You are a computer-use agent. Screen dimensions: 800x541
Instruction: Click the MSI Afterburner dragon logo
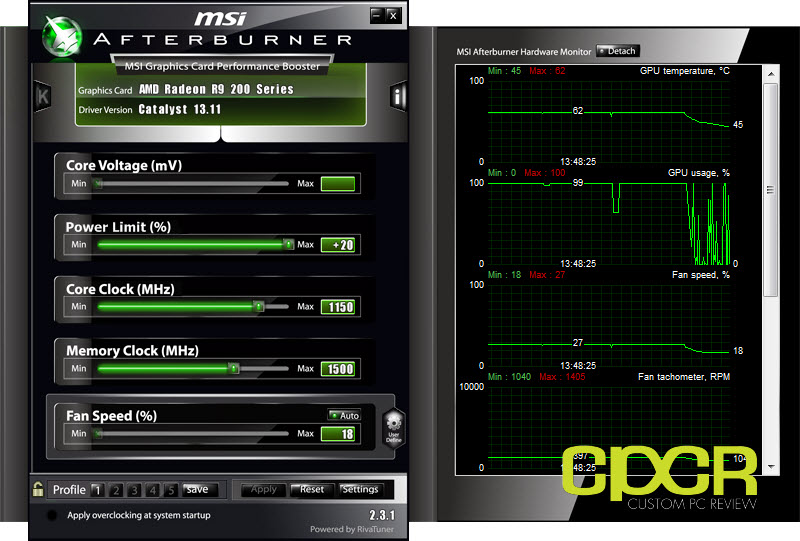click(62, 36)
